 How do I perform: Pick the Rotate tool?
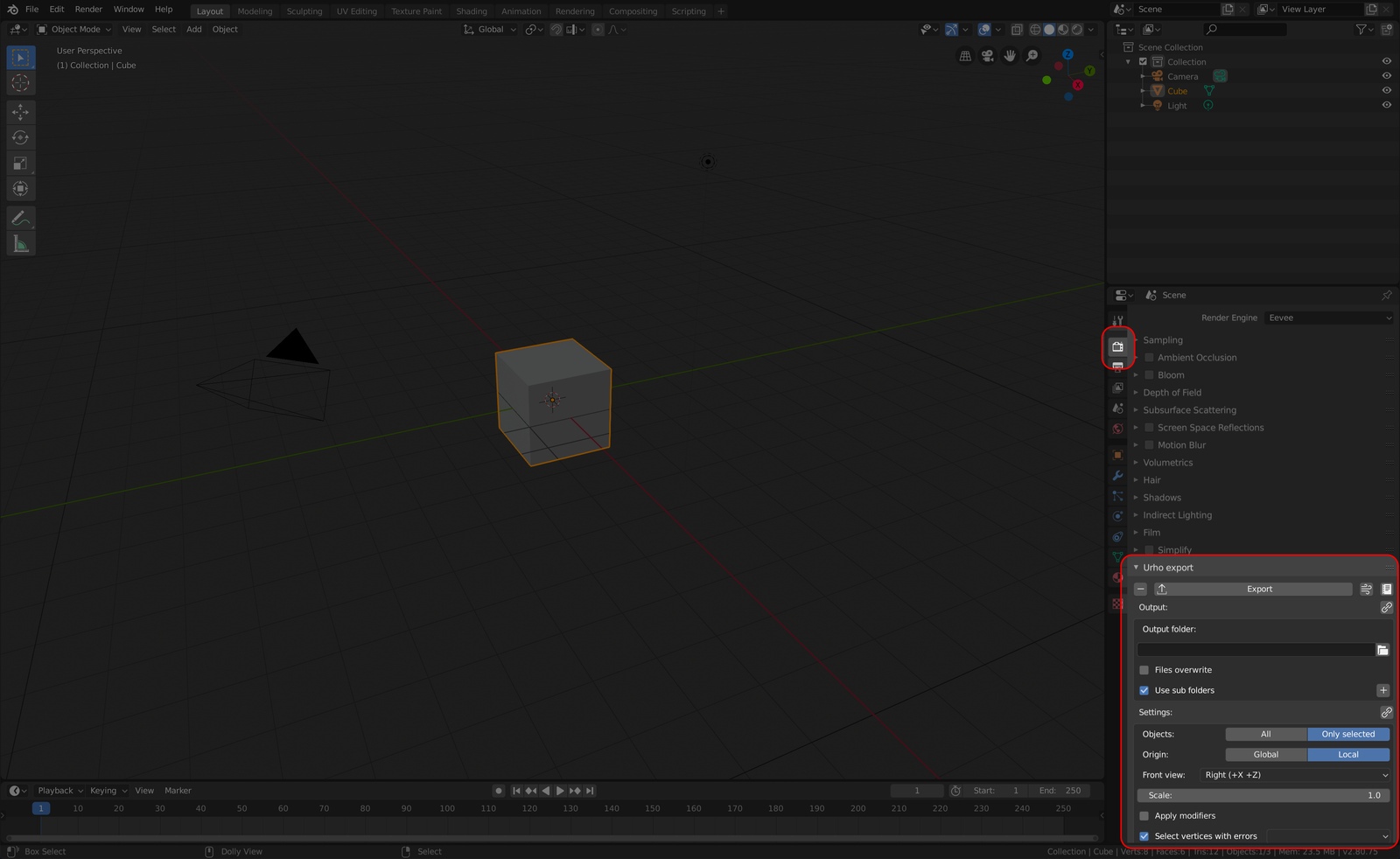click(21, 137)
